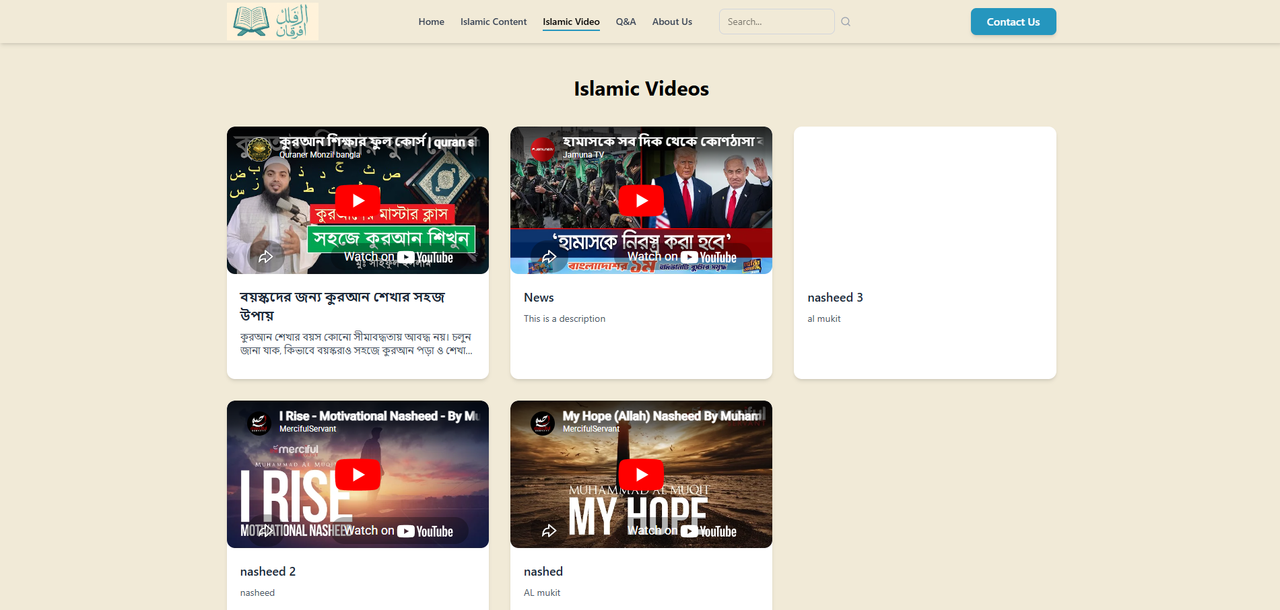The image size is (1280, 610).
Task: Play the I Rise nasheed video
Action: coord(357,474)
